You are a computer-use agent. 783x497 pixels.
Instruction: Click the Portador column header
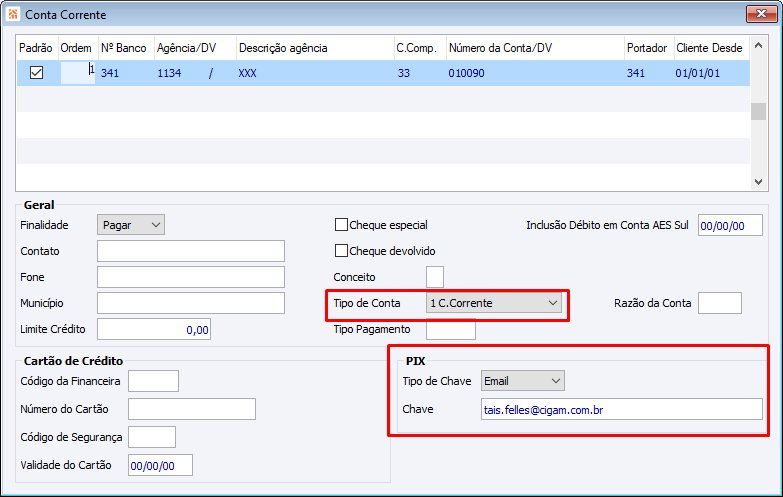(647, 48)
